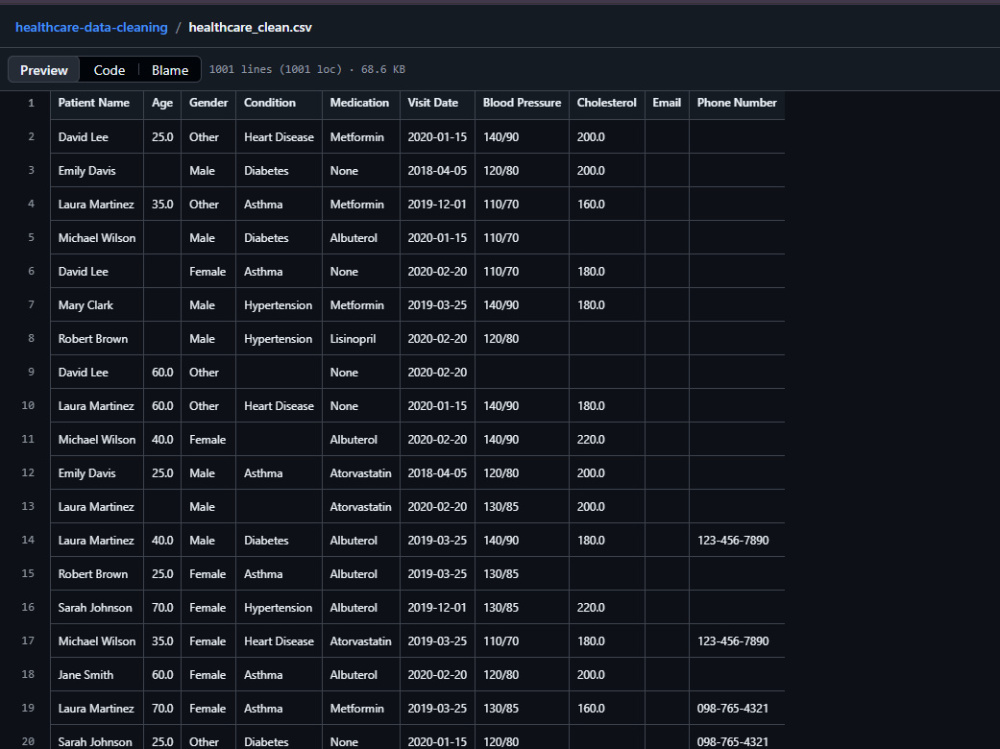This screenshot has height=749, width=1000.
Task: Click visit date '2018-04-05' in row 3
Action: (437, 171)
